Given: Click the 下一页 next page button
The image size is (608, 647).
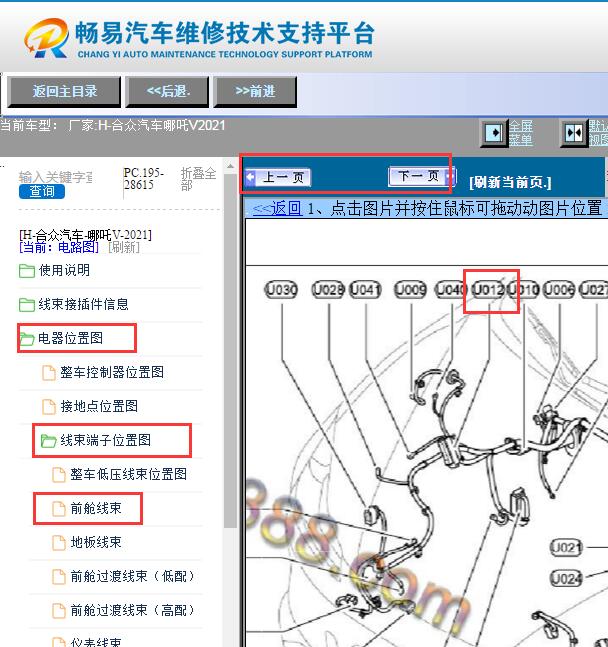Looking at the screenshot, I should tap(422, 176).
